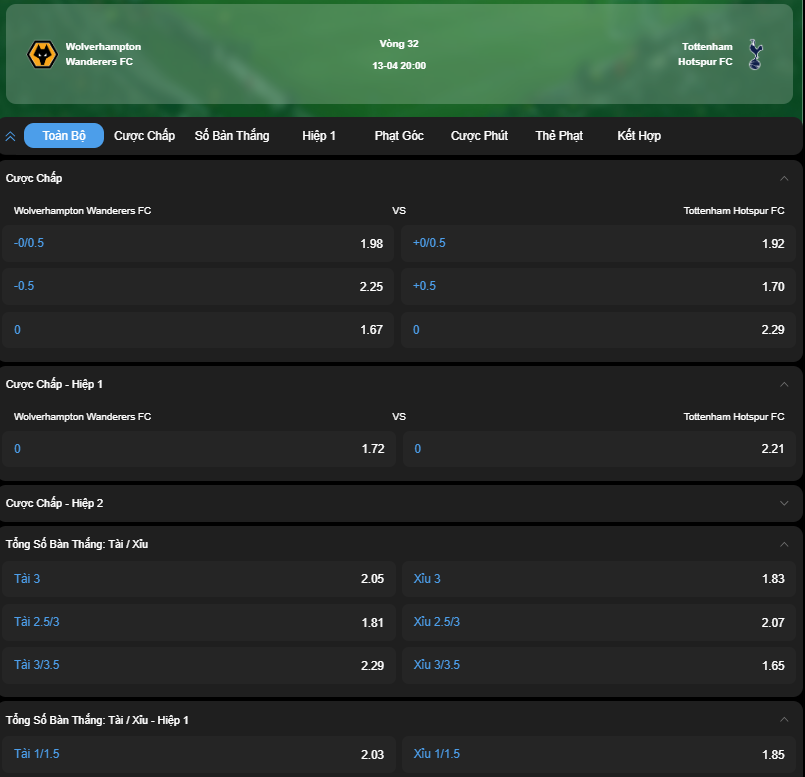Choose Xỉu 3/3.5 at 1.65
Screen dimensions: 805x777
click(x=599, y=666)
